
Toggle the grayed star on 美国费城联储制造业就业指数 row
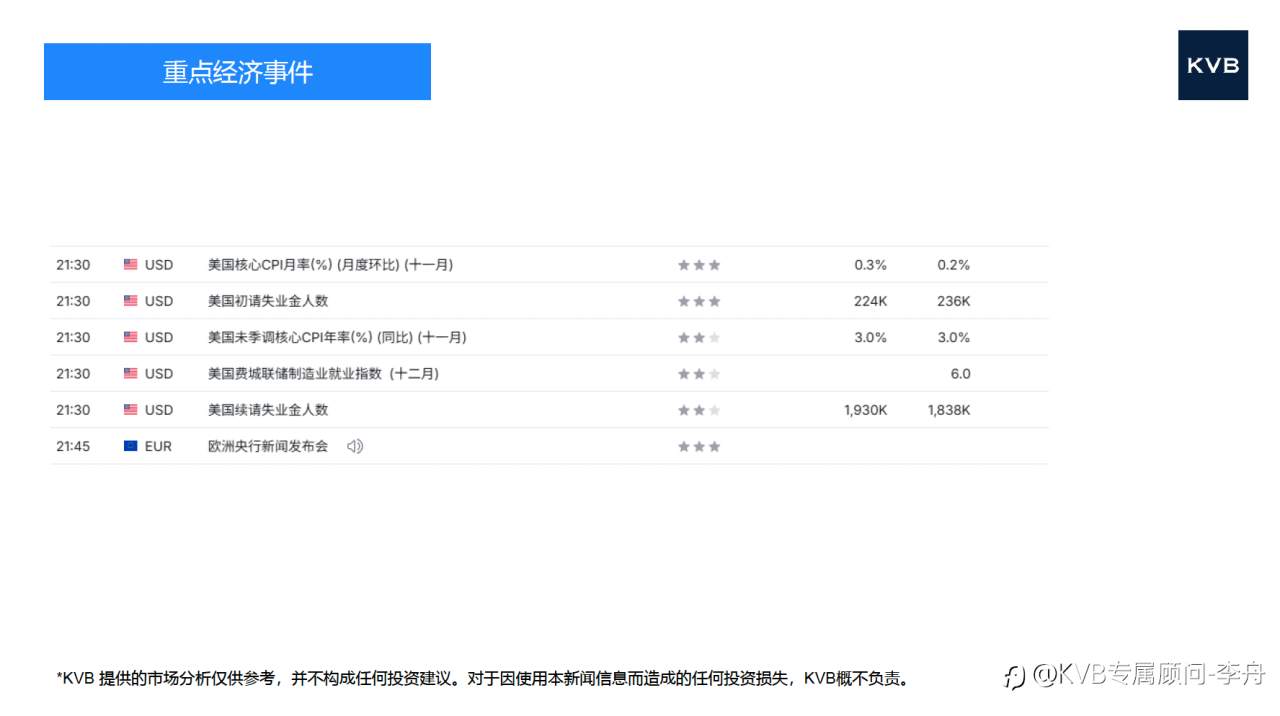pyautogui.click(x=714, y=373)
